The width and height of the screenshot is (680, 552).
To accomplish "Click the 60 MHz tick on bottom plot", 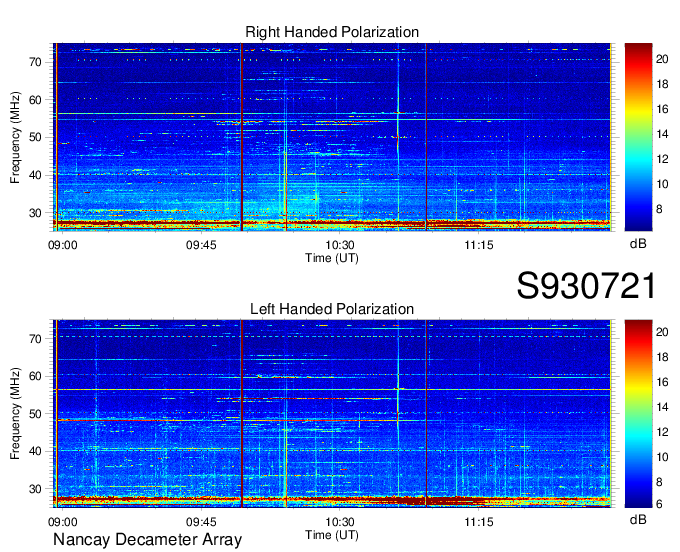I will point(36,376).
